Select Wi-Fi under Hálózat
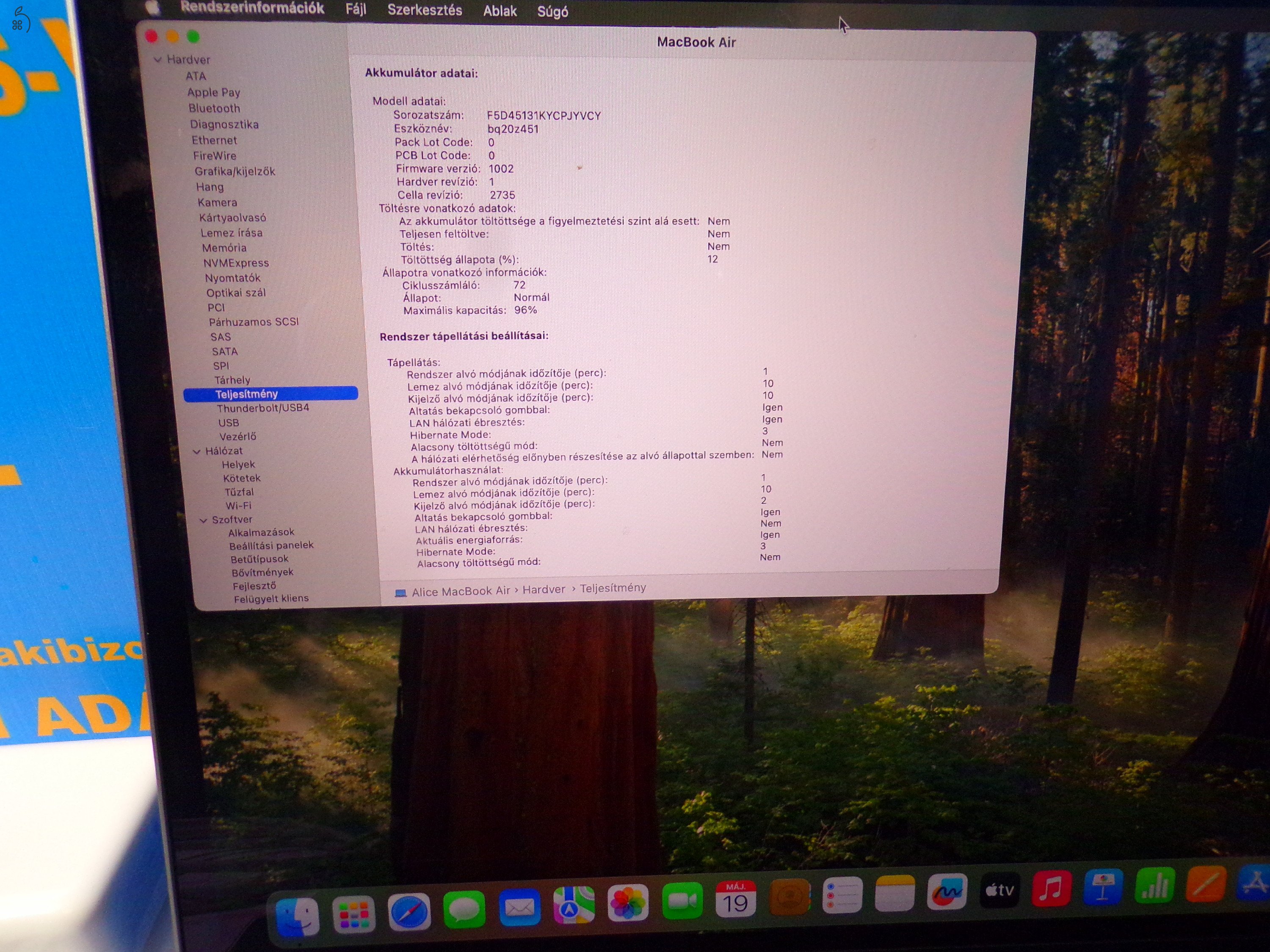The image size is (1270, 952). 238,506
